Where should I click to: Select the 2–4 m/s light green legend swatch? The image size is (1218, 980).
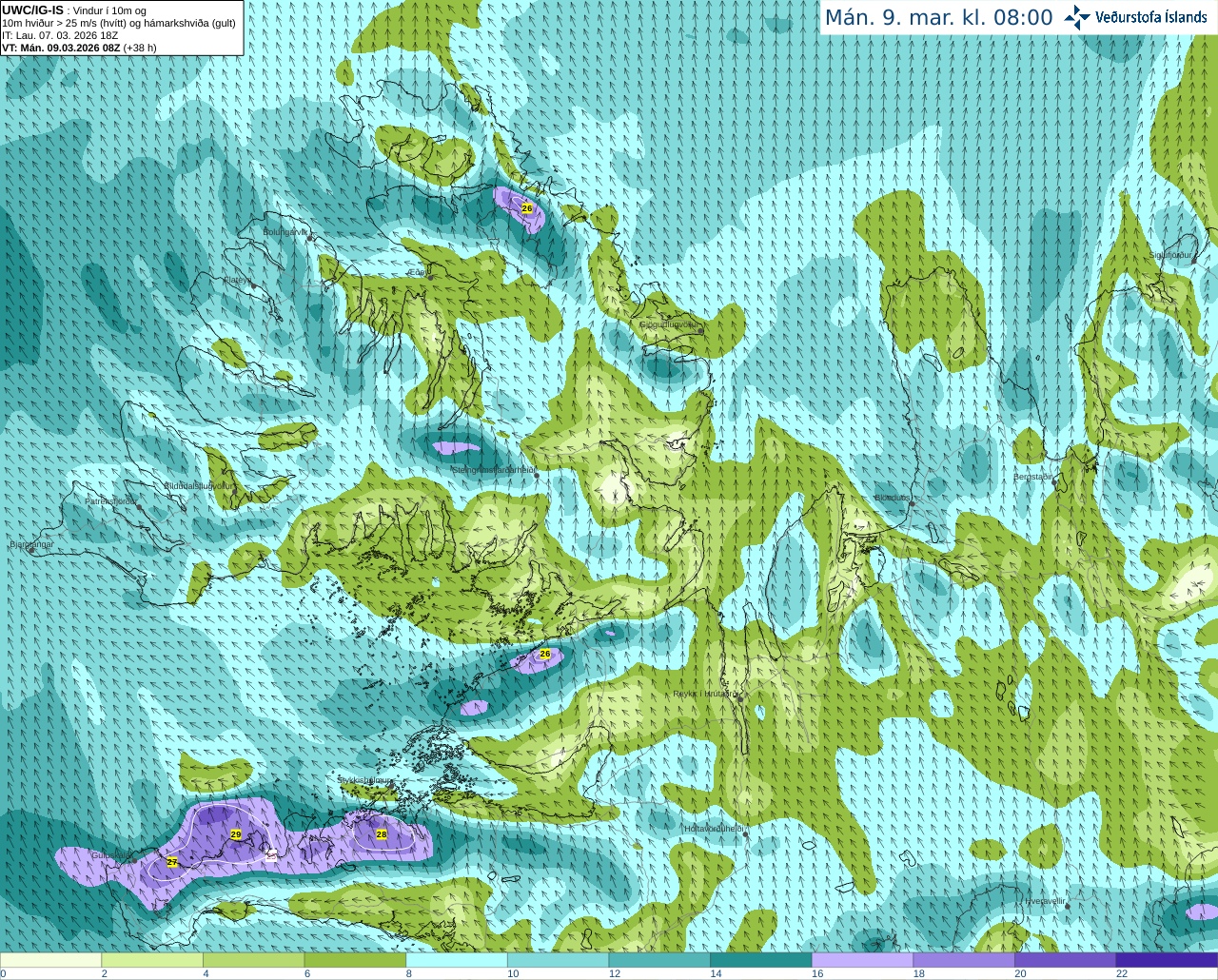[x=152, y=960]
